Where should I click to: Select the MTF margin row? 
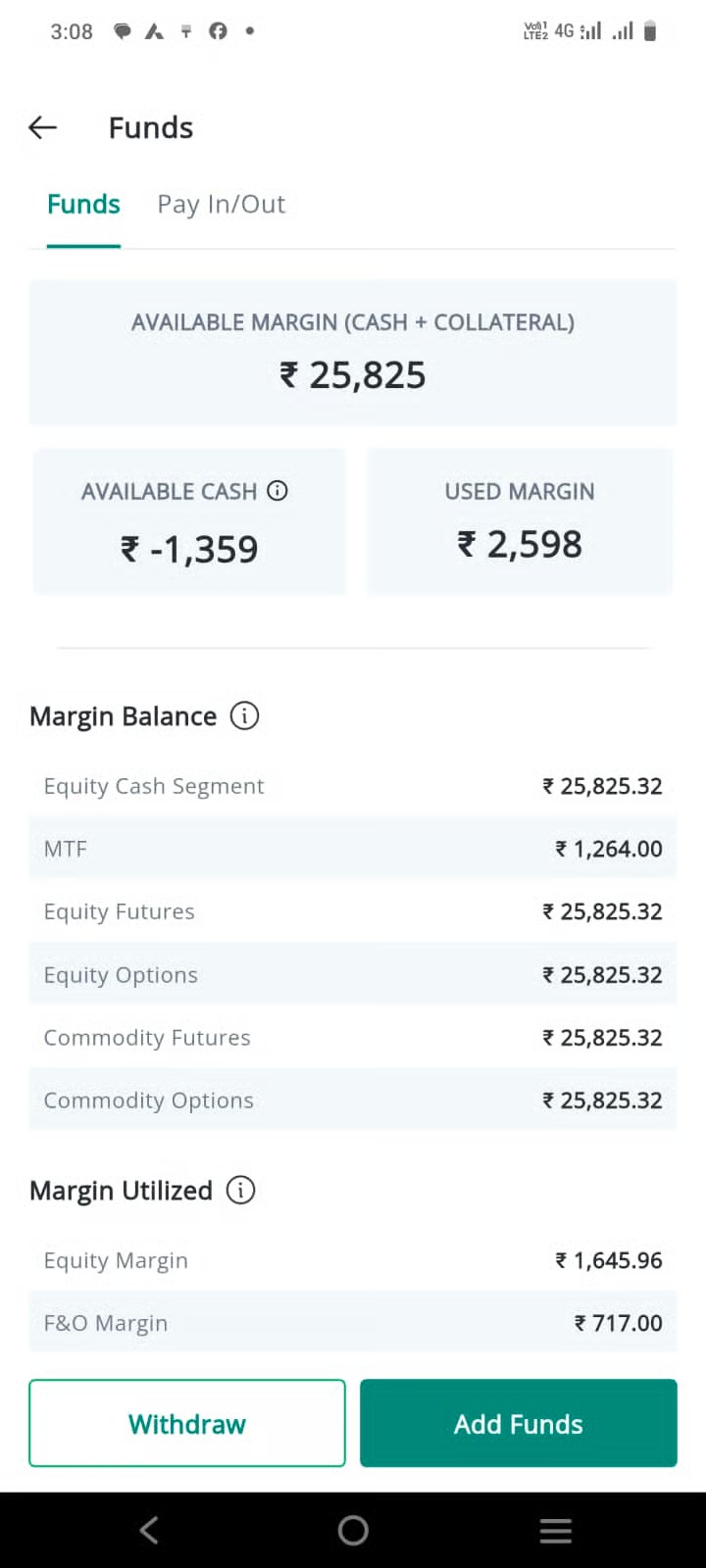[353, 849]
